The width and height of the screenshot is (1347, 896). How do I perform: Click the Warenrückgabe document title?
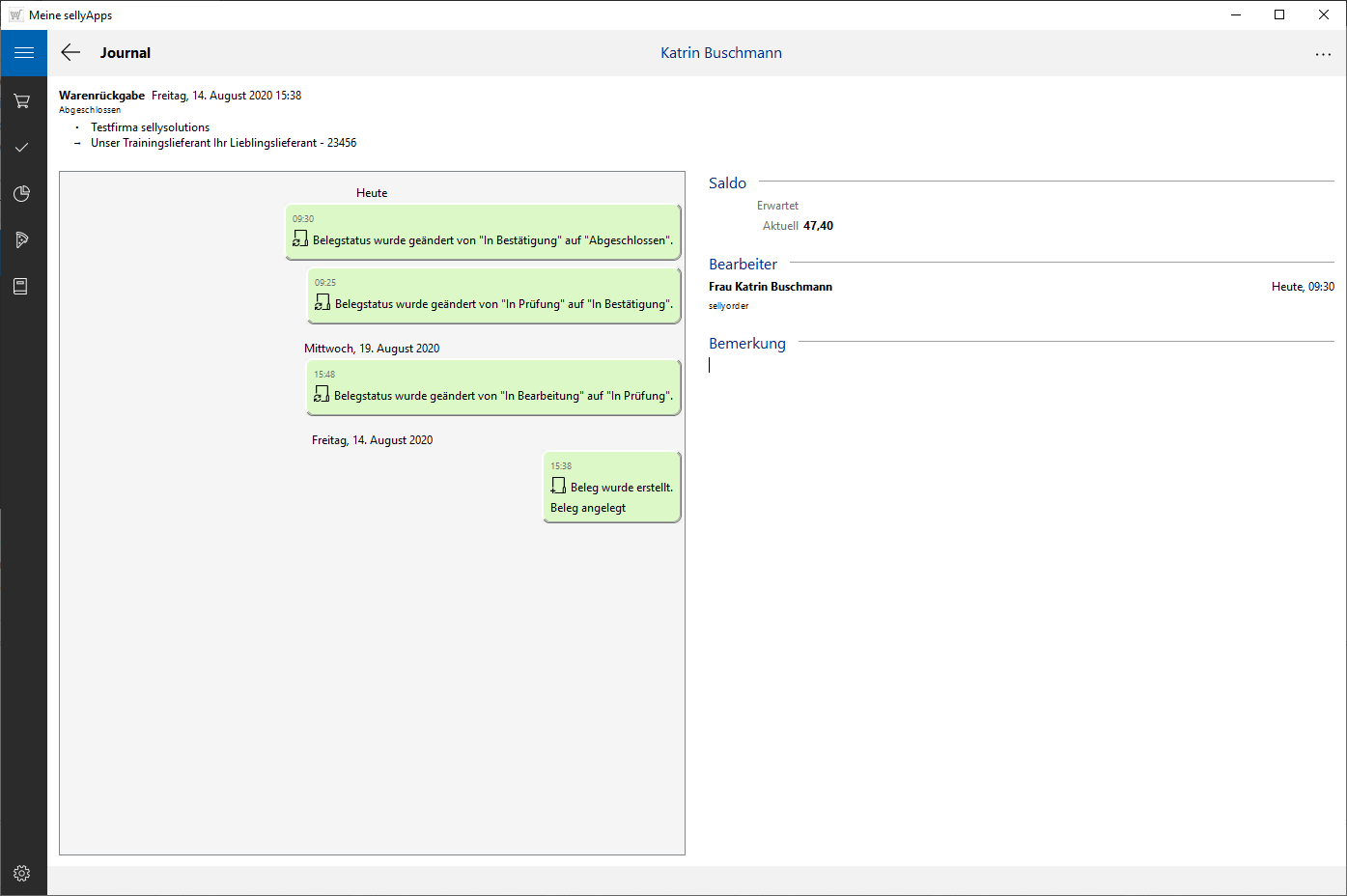pyautogui.click(x=101, y=96)
